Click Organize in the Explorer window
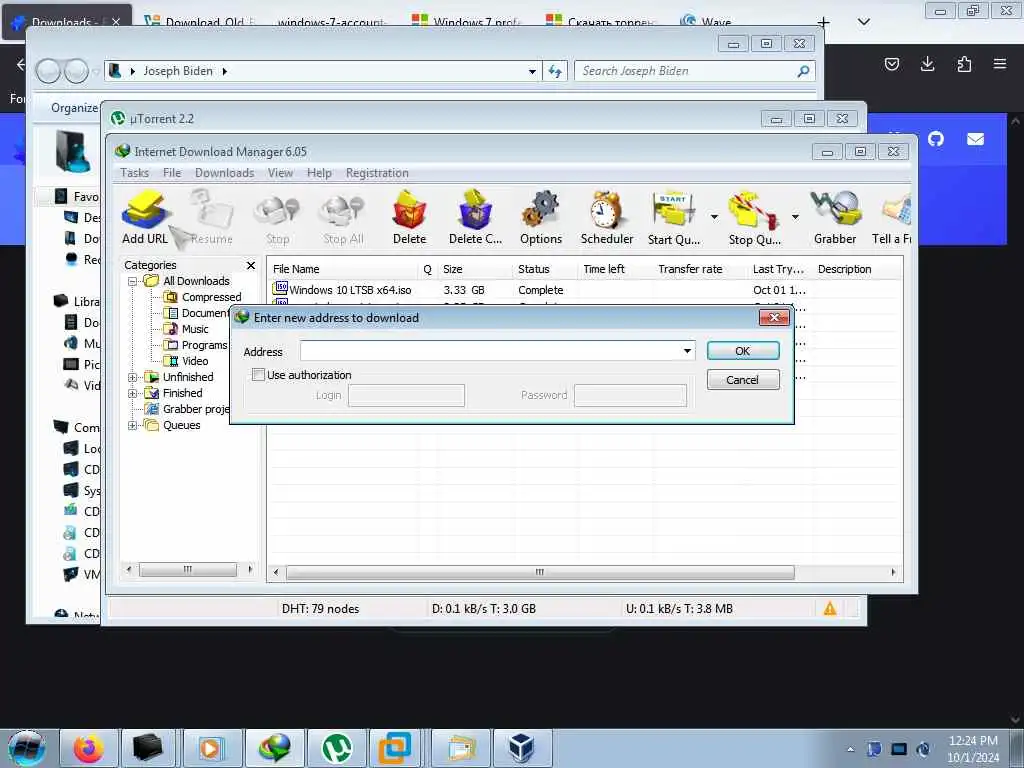The image size is (1024, 768). coord(74,108)
